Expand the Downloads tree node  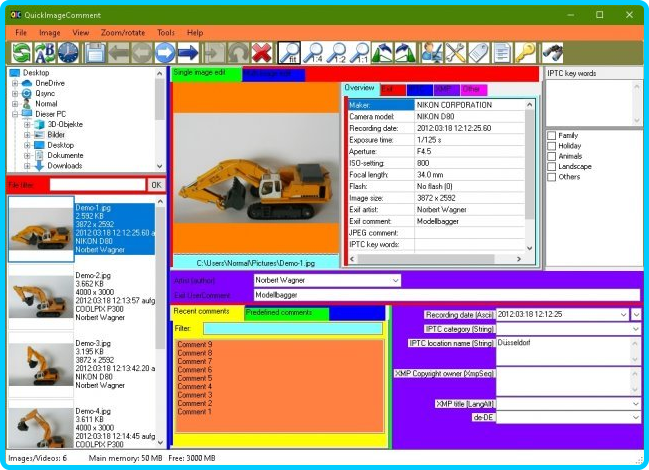click(27, 166)
